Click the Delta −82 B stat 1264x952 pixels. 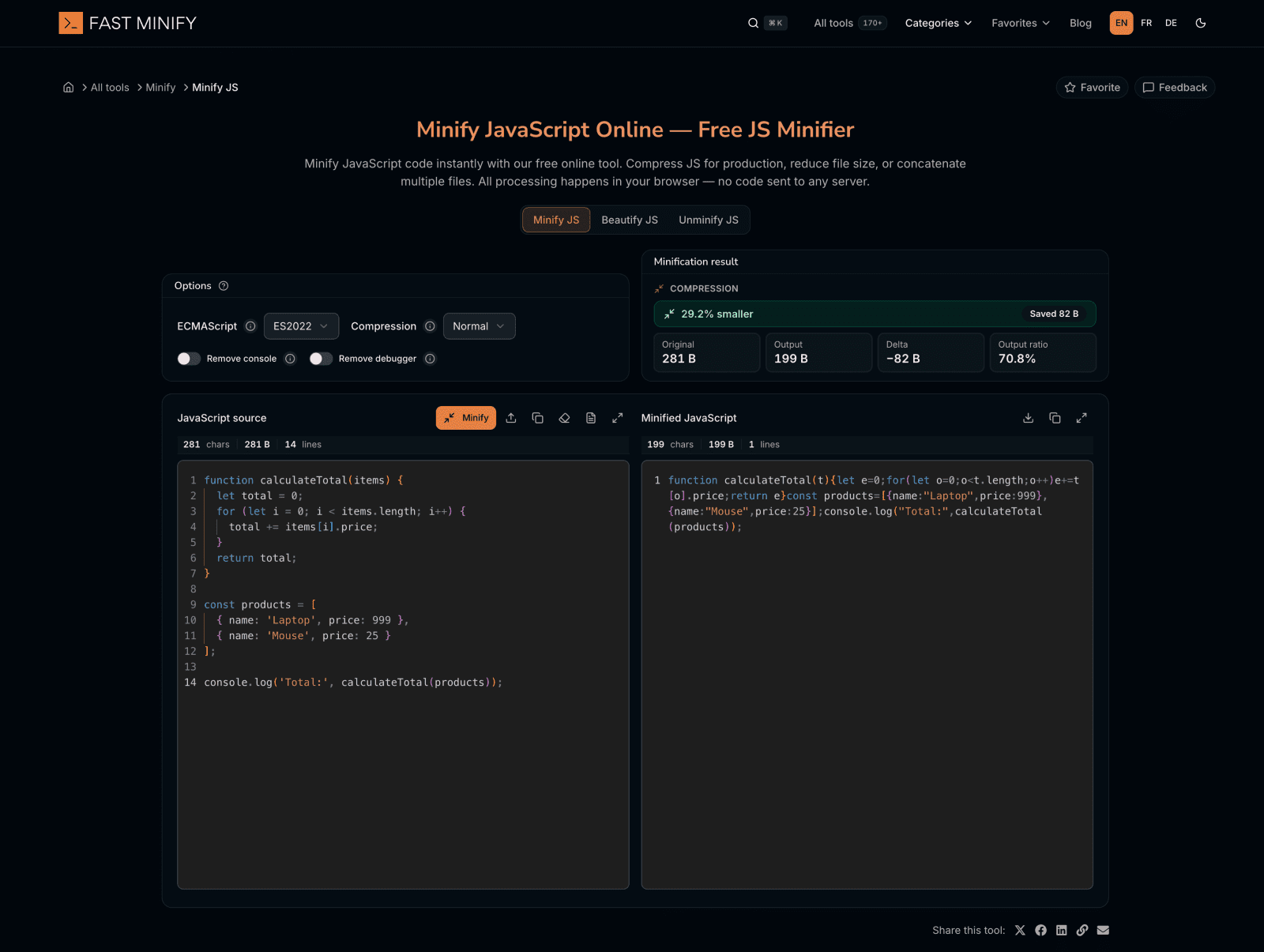click(x=931, y=352)
